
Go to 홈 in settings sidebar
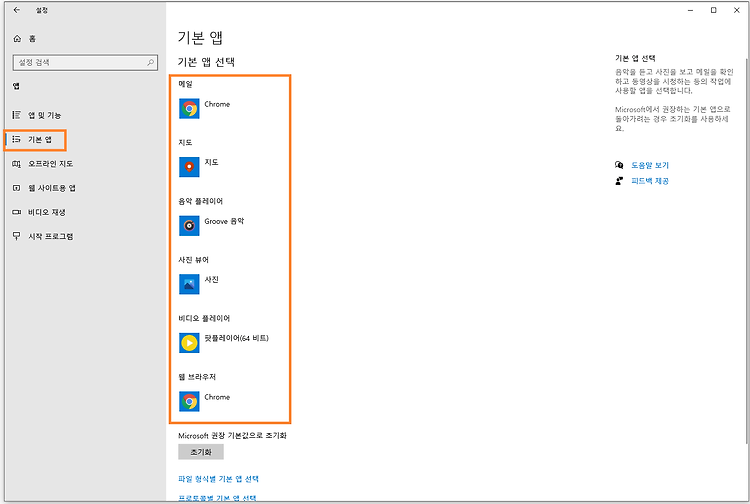tap(32, 39)
